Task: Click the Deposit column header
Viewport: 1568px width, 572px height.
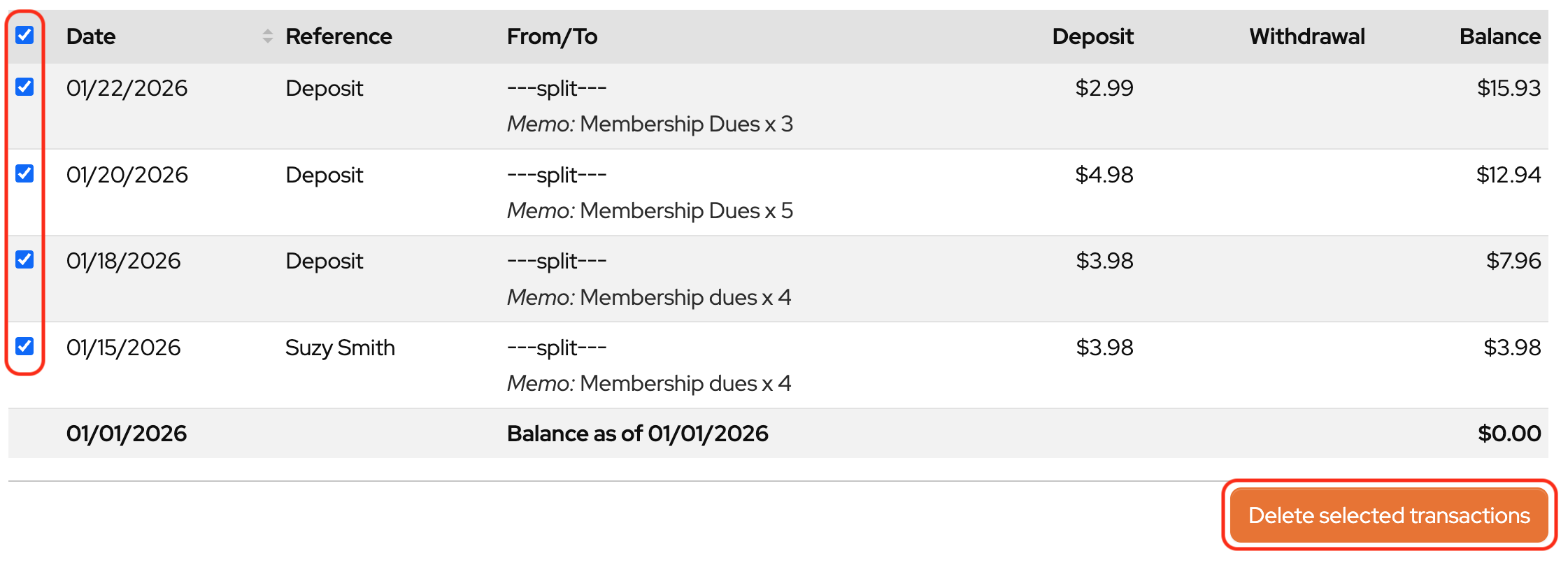Action: (1092, 36)
